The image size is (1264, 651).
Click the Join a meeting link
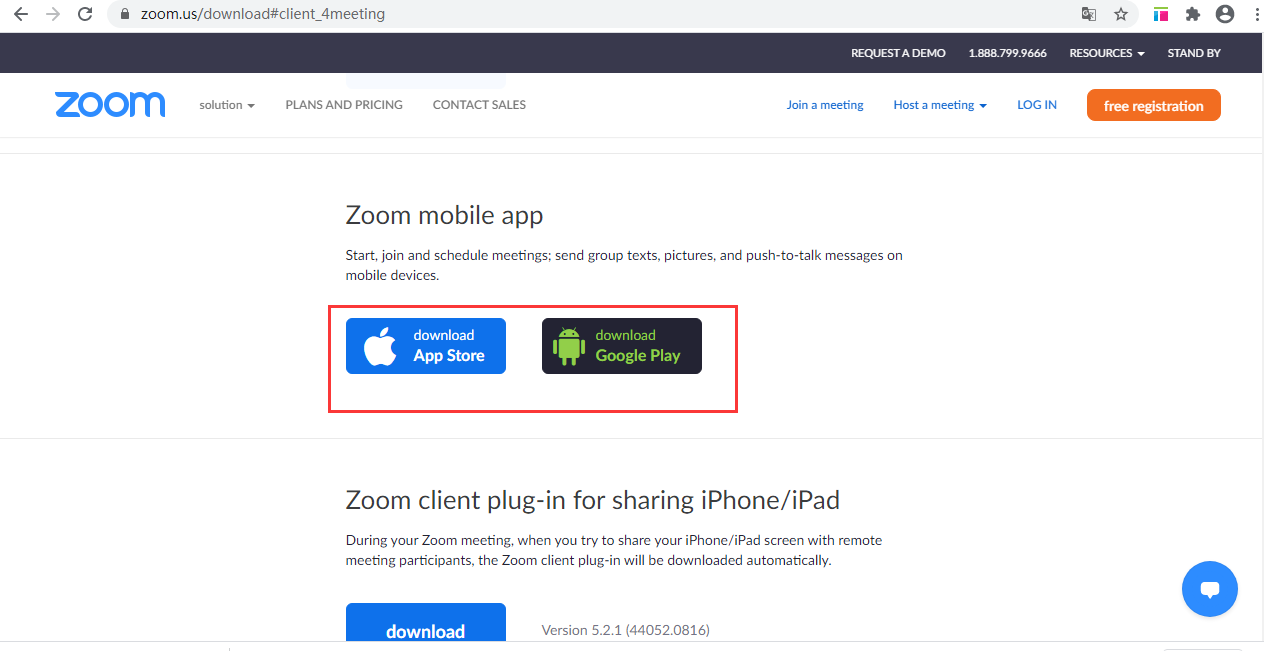(x=825, y=105)
